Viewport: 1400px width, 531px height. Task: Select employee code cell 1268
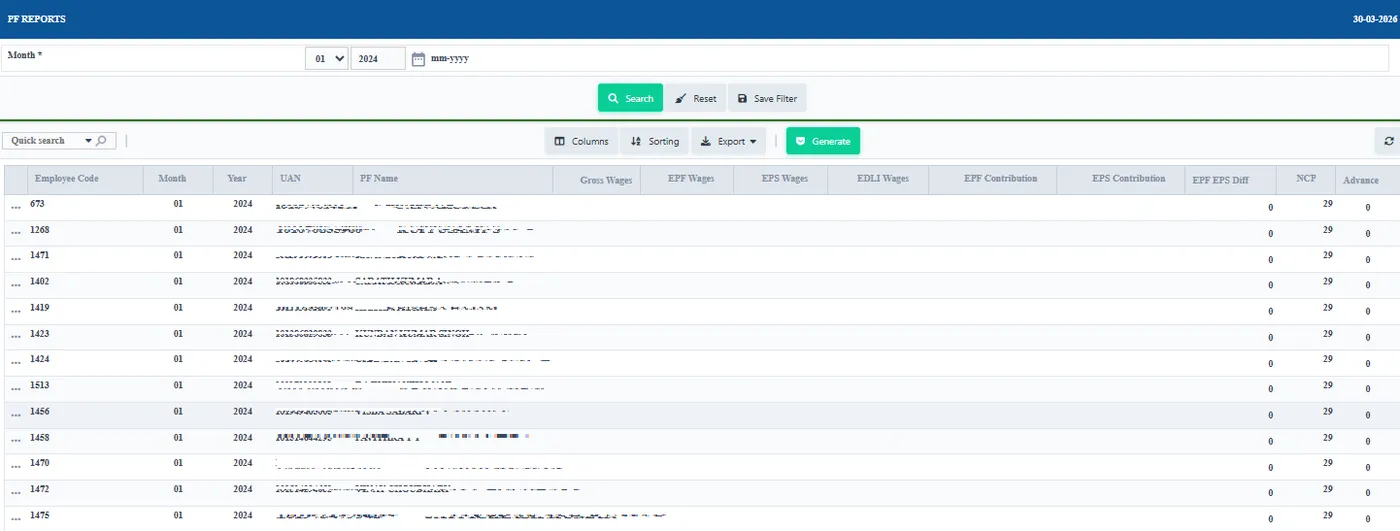click(x=40, y=229)
